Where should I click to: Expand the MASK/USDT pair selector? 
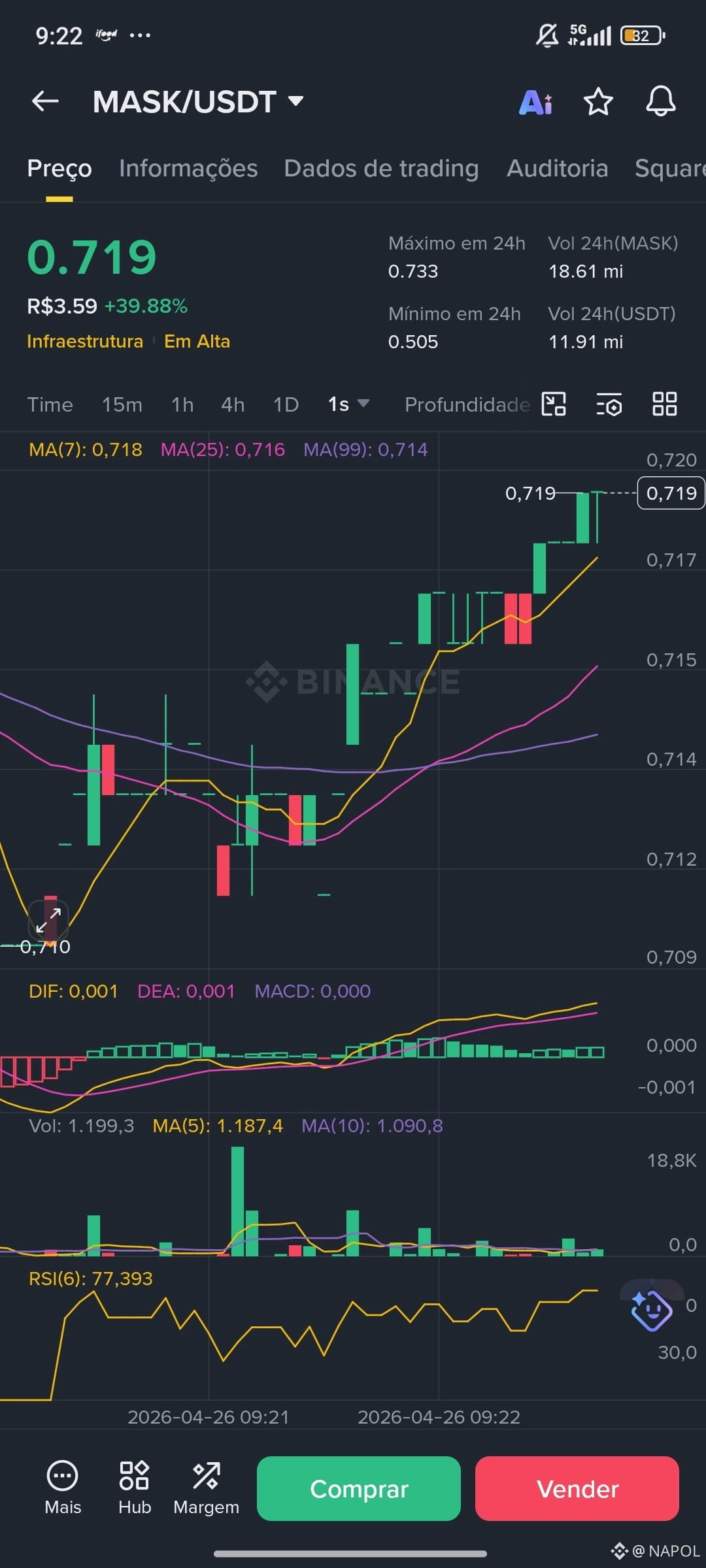coord(198,102)
